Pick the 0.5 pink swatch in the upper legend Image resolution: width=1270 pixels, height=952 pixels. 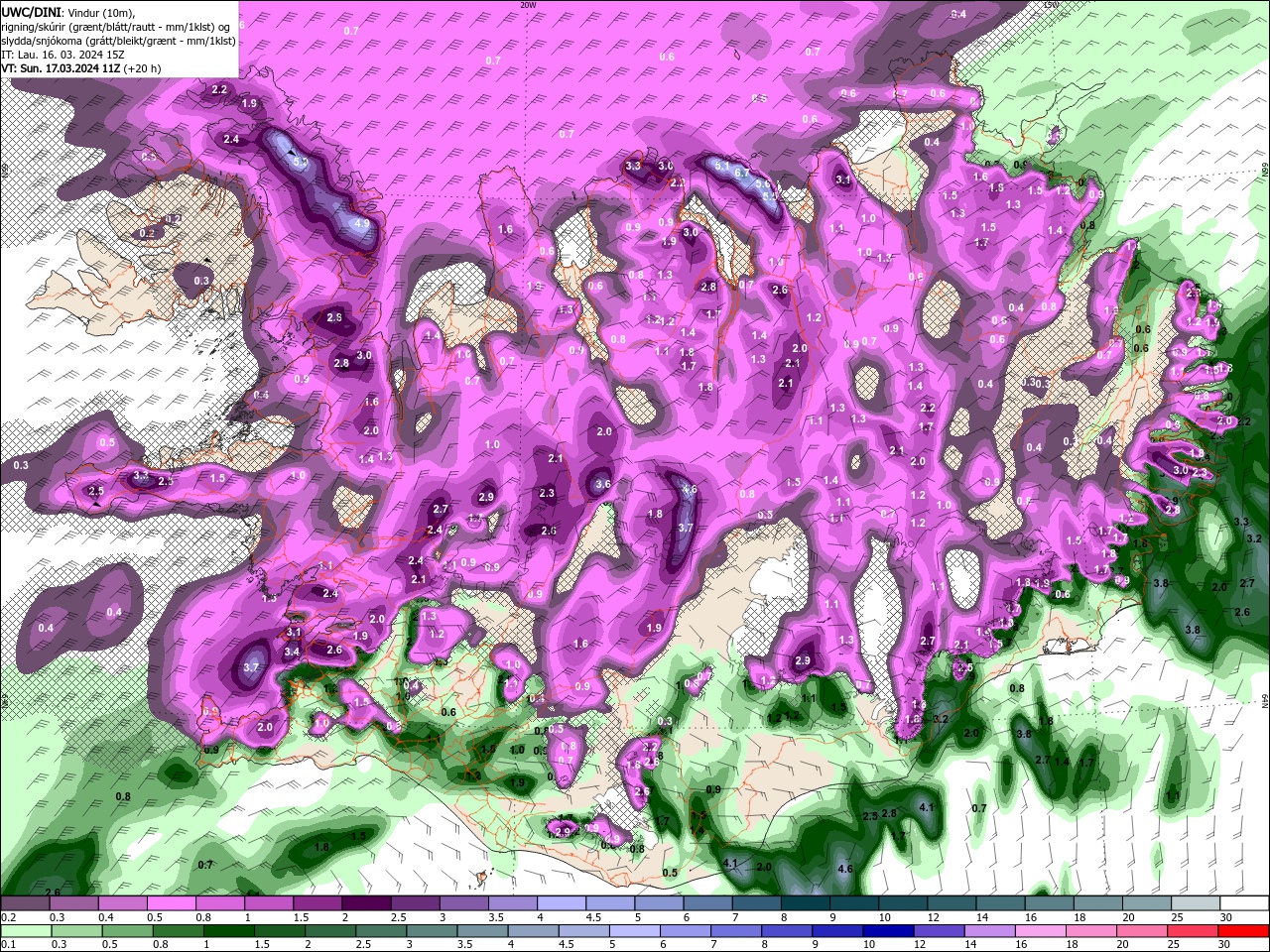click(x=171, y=903)
